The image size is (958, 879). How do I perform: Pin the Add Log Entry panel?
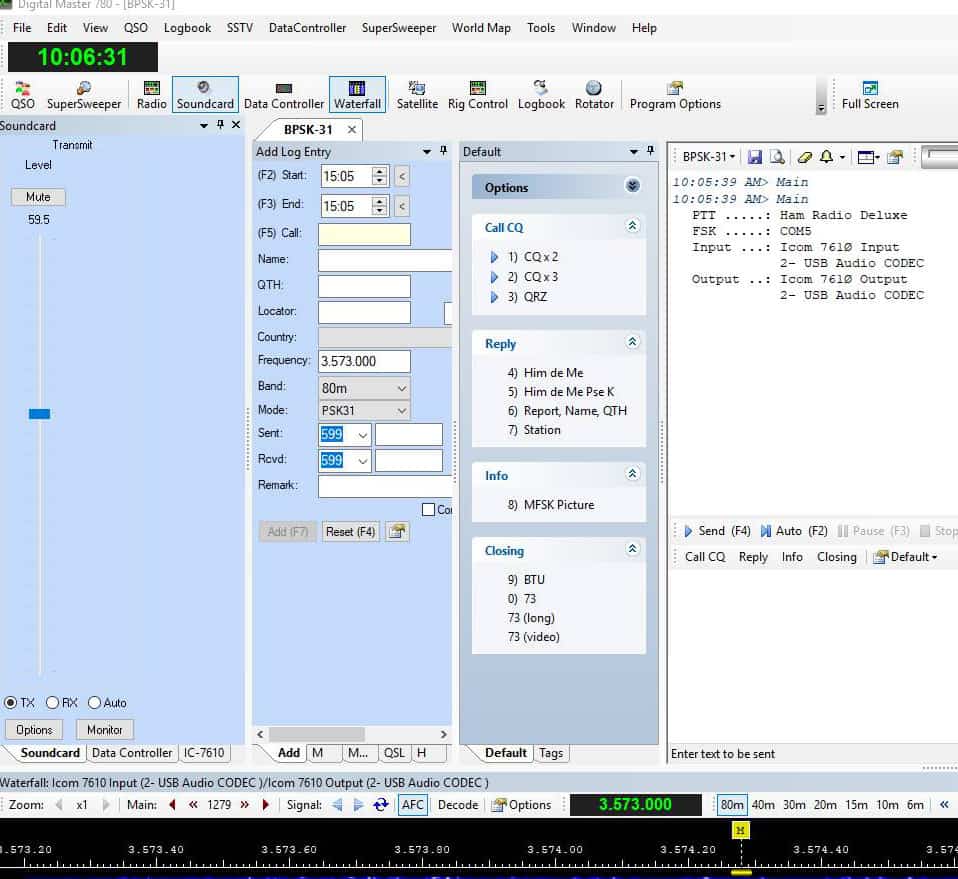[444, 151]
